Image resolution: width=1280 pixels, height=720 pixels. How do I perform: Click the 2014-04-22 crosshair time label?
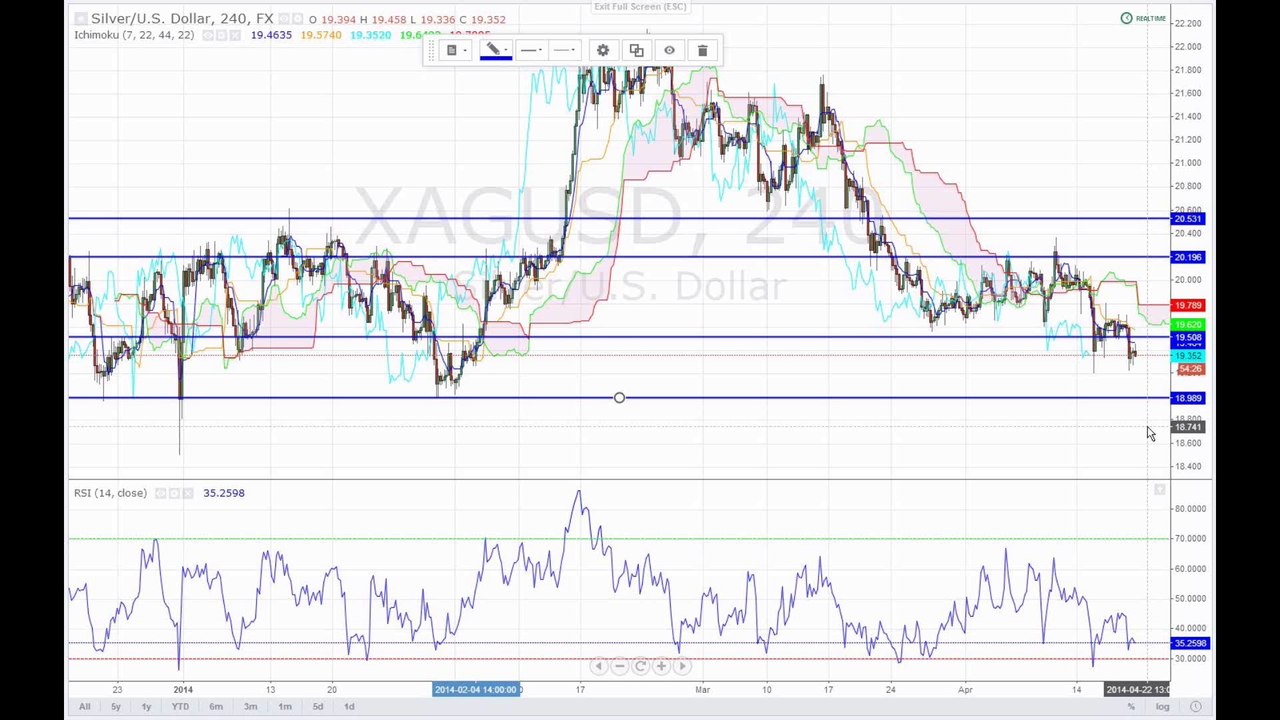click(x=1137, y=689)
